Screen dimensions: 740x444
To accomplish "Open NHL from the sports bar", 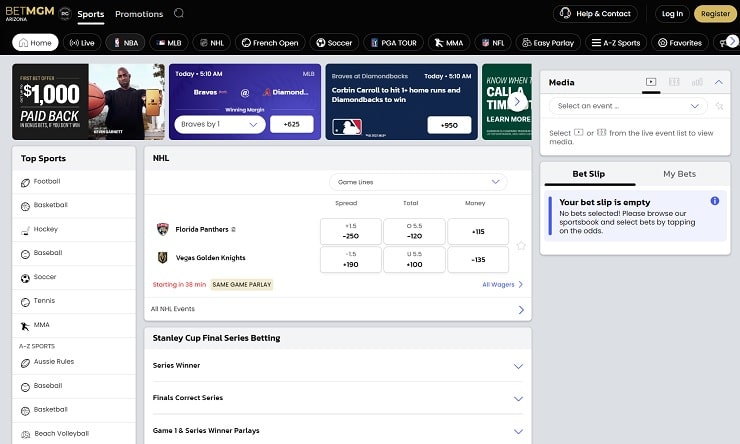I will [x=211, y=42].
